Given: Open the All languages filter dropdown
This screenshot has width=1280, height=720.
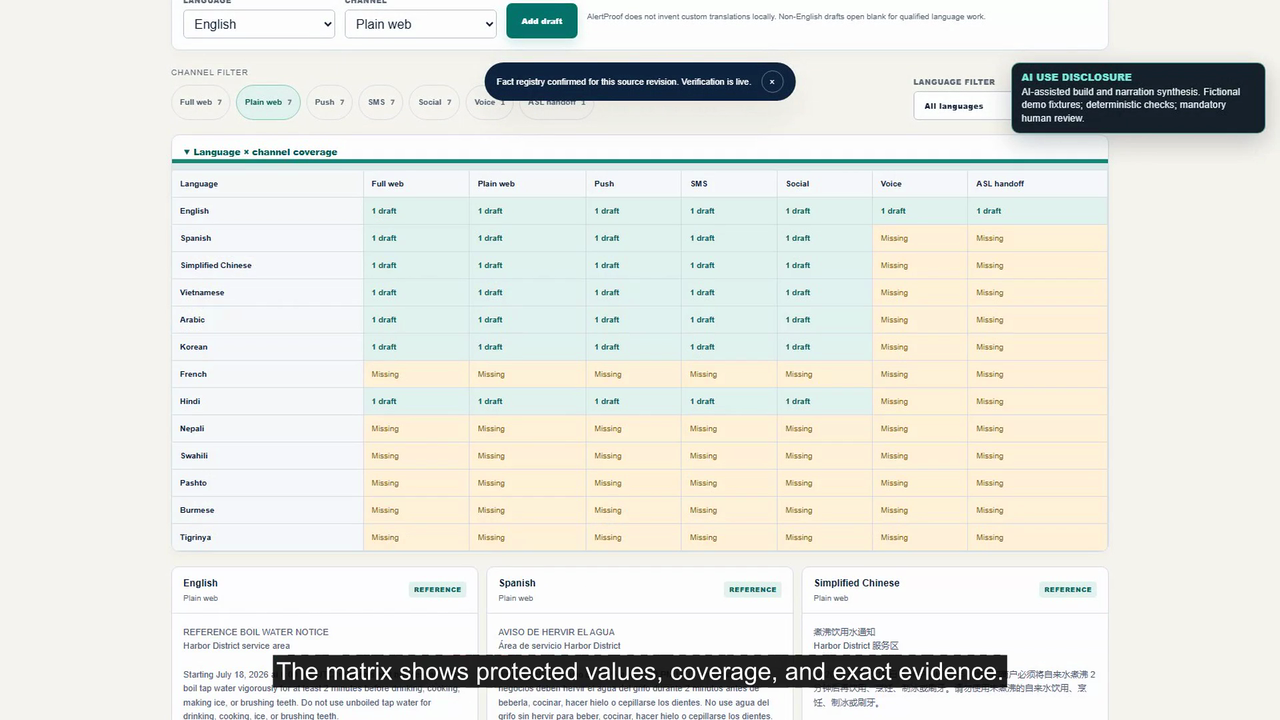Looking at the screenshot, I should pos(963,106).
